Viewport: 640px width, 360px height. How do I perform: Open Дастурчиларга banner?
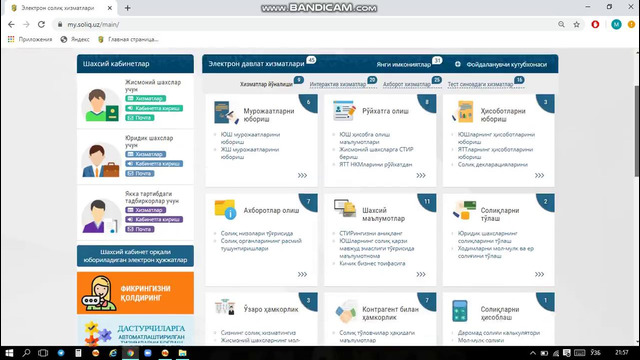click(x=135, y=331)
